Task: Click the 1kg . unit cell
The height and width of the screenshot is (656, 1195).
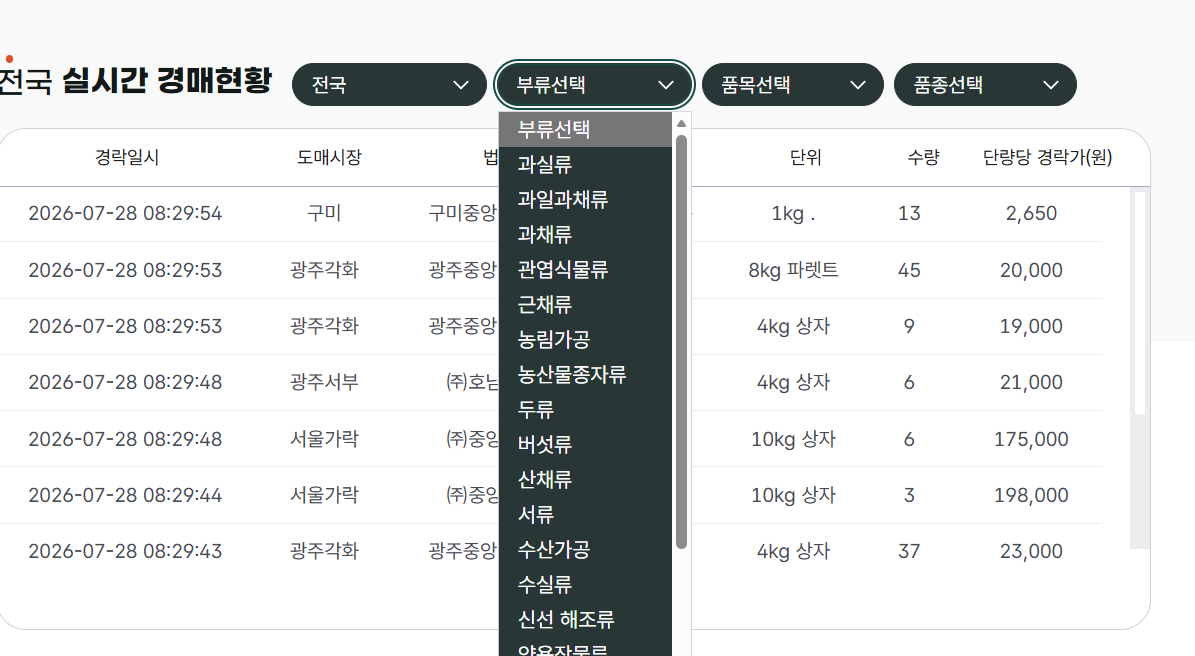Action: pyautogui.click(x=793, y=214)
